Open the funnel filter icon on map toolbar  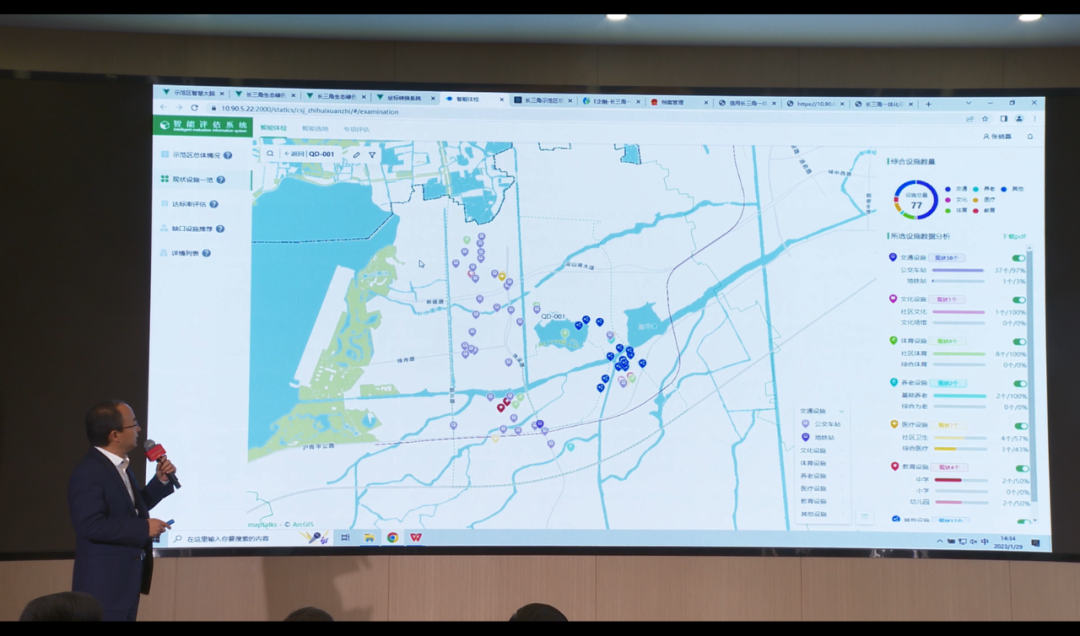[x=373, y=154]
